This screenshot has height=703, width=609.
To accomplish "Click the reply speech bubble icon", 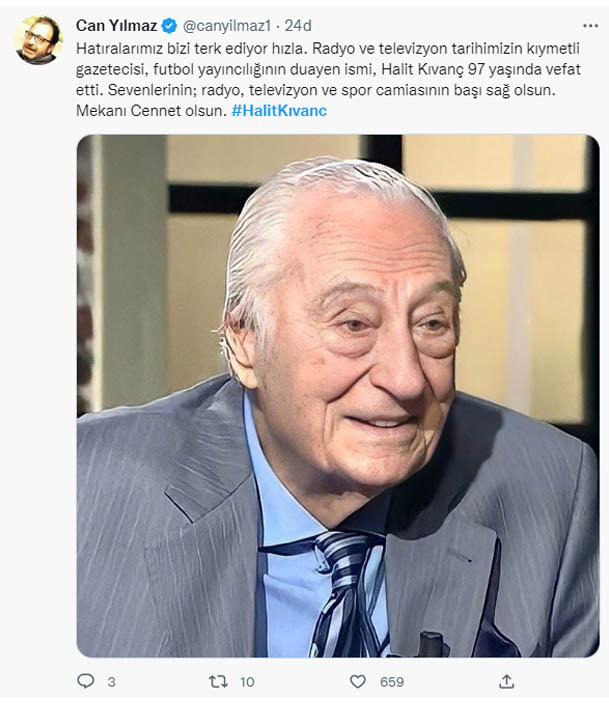I will (85, 681).
